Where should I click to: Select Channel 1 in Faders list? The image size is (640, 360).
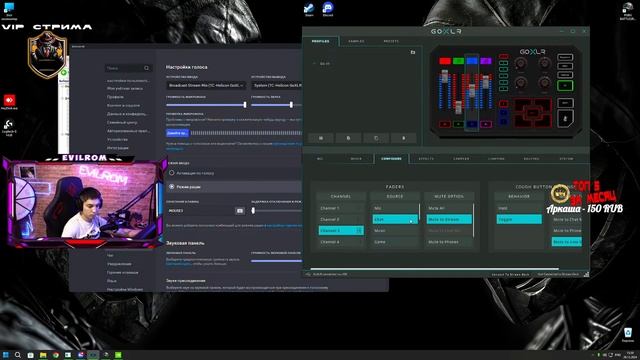pos(341,208)
